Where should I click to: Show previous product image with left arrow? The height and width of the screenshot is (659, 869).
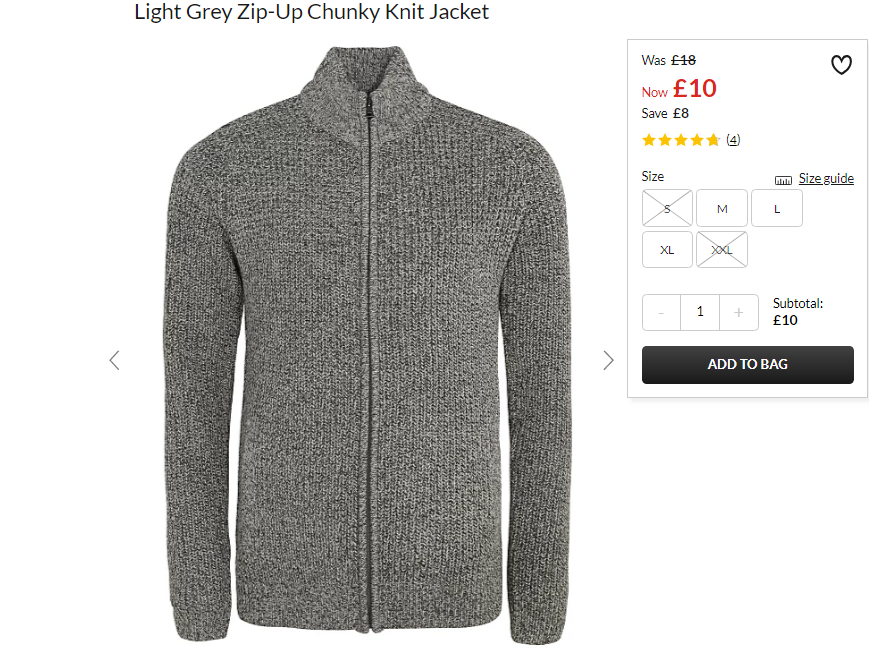point(115,360)
